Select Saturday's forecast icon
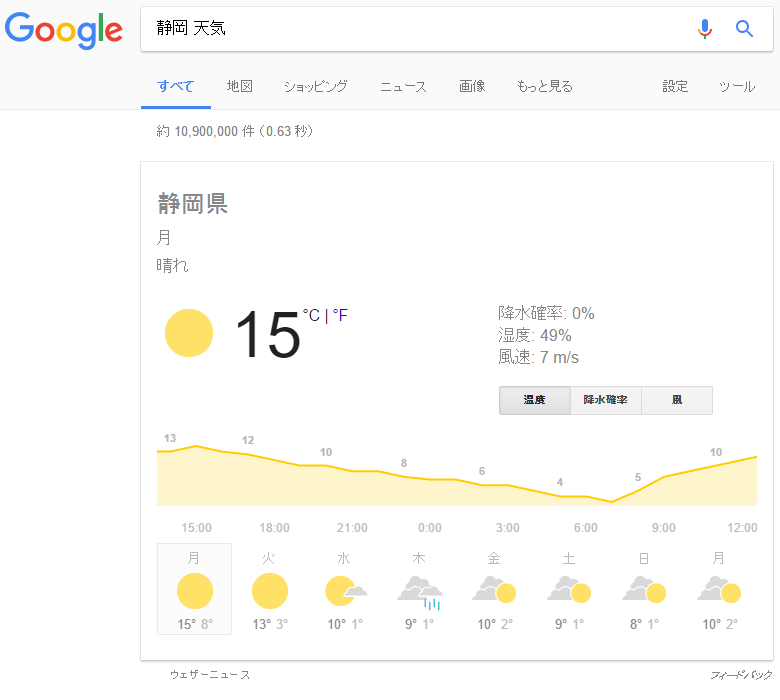 pyautogui.click(x=570, y=590)
